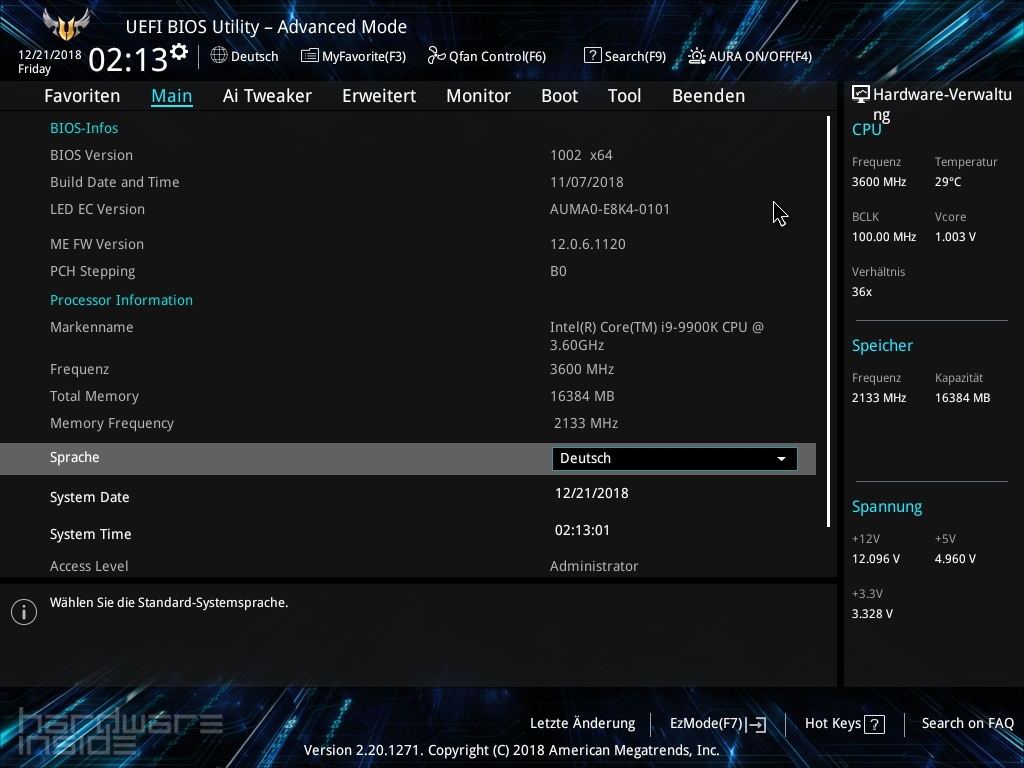Select the Sprache row label

coord(74,457)
